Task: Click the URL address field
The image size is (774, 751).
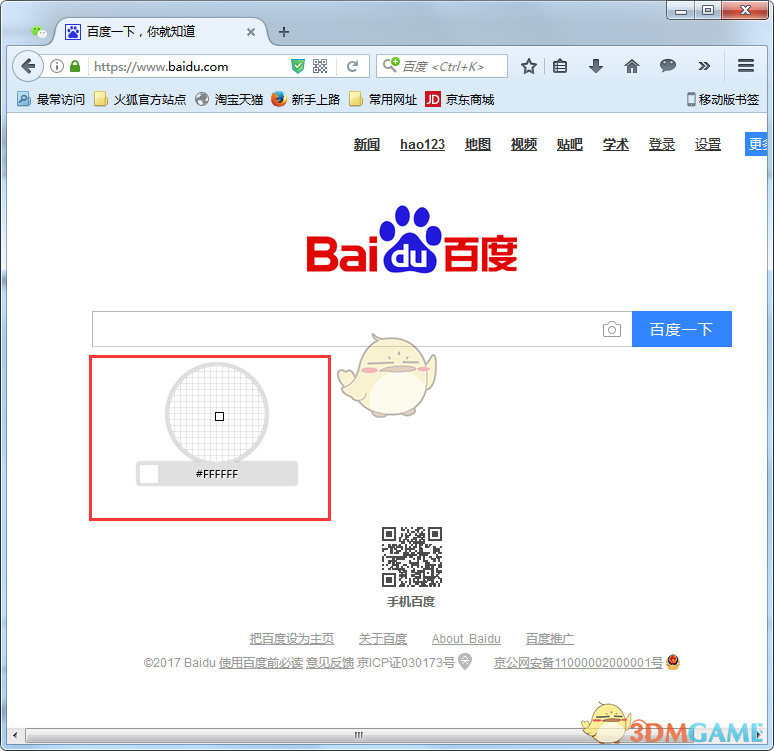Action: click(x=190, y=67)
